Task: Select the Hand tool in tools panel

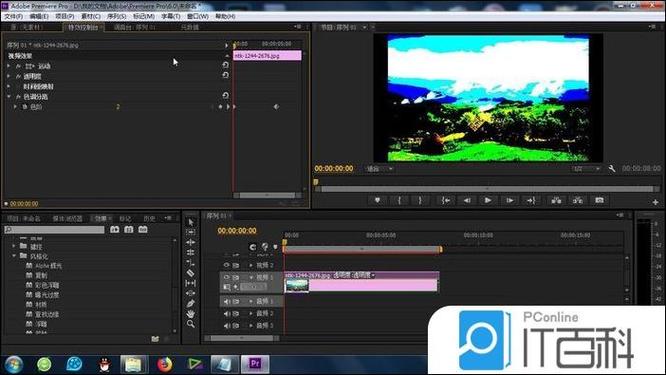Action: tap(191, 313)
